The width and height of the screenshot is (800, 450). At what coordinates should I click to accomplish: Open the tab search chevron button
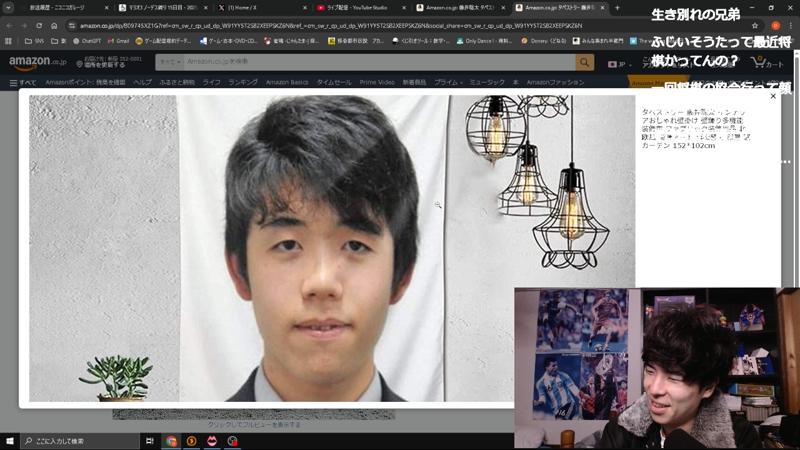tap(8, 8)
